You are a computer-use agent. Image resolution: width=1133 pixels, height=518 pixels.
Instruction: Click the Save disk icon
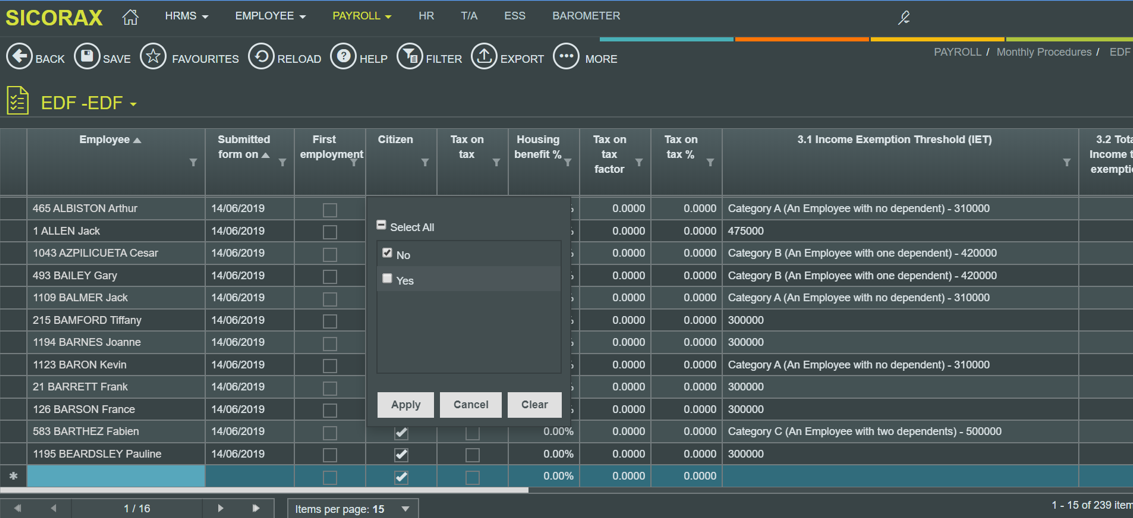[x=87, y=57]
